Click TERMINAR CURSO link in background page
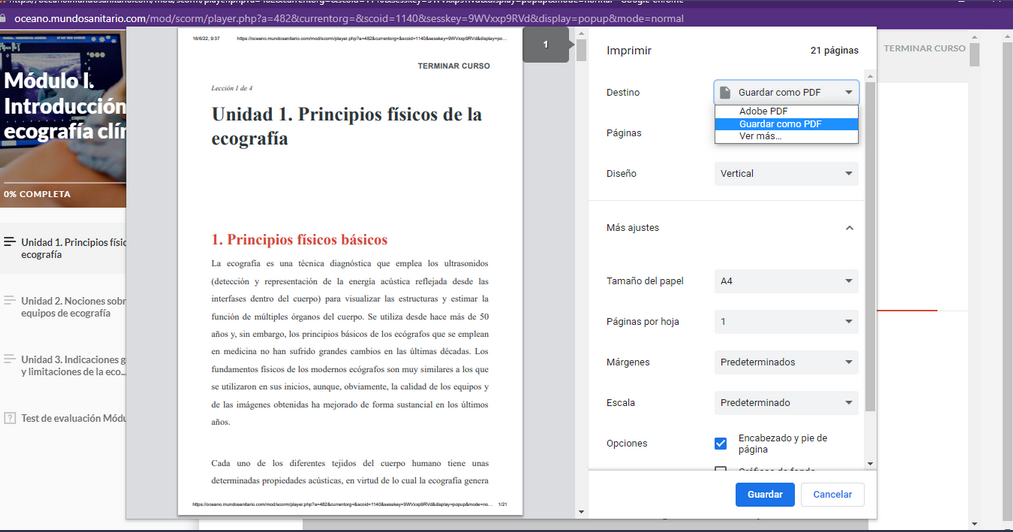The width and height of the screenshot is (1013, 532). tap(924, 48)
